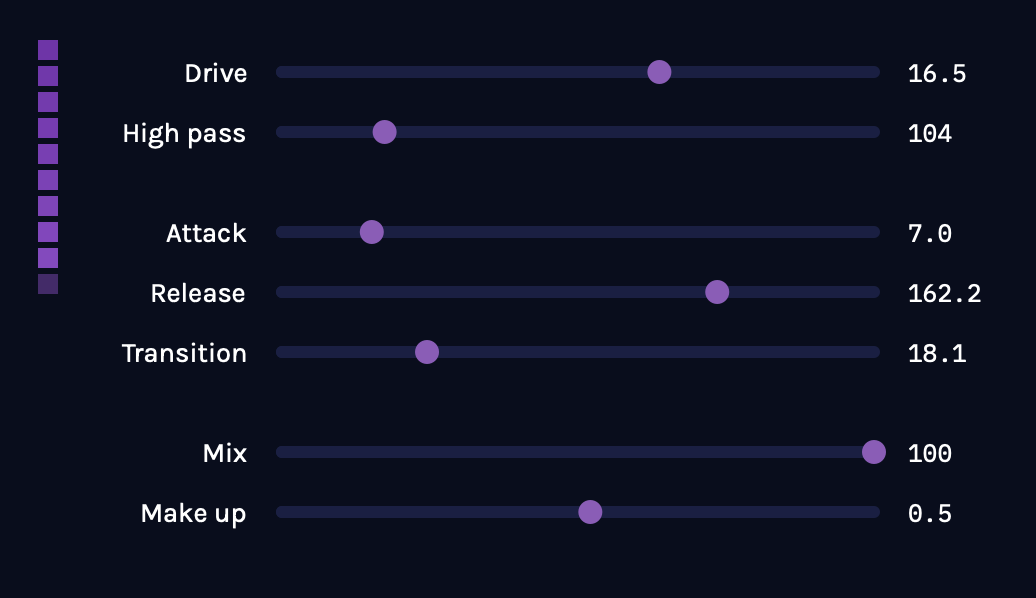Click the Drive slider handle

coord(659,72)
